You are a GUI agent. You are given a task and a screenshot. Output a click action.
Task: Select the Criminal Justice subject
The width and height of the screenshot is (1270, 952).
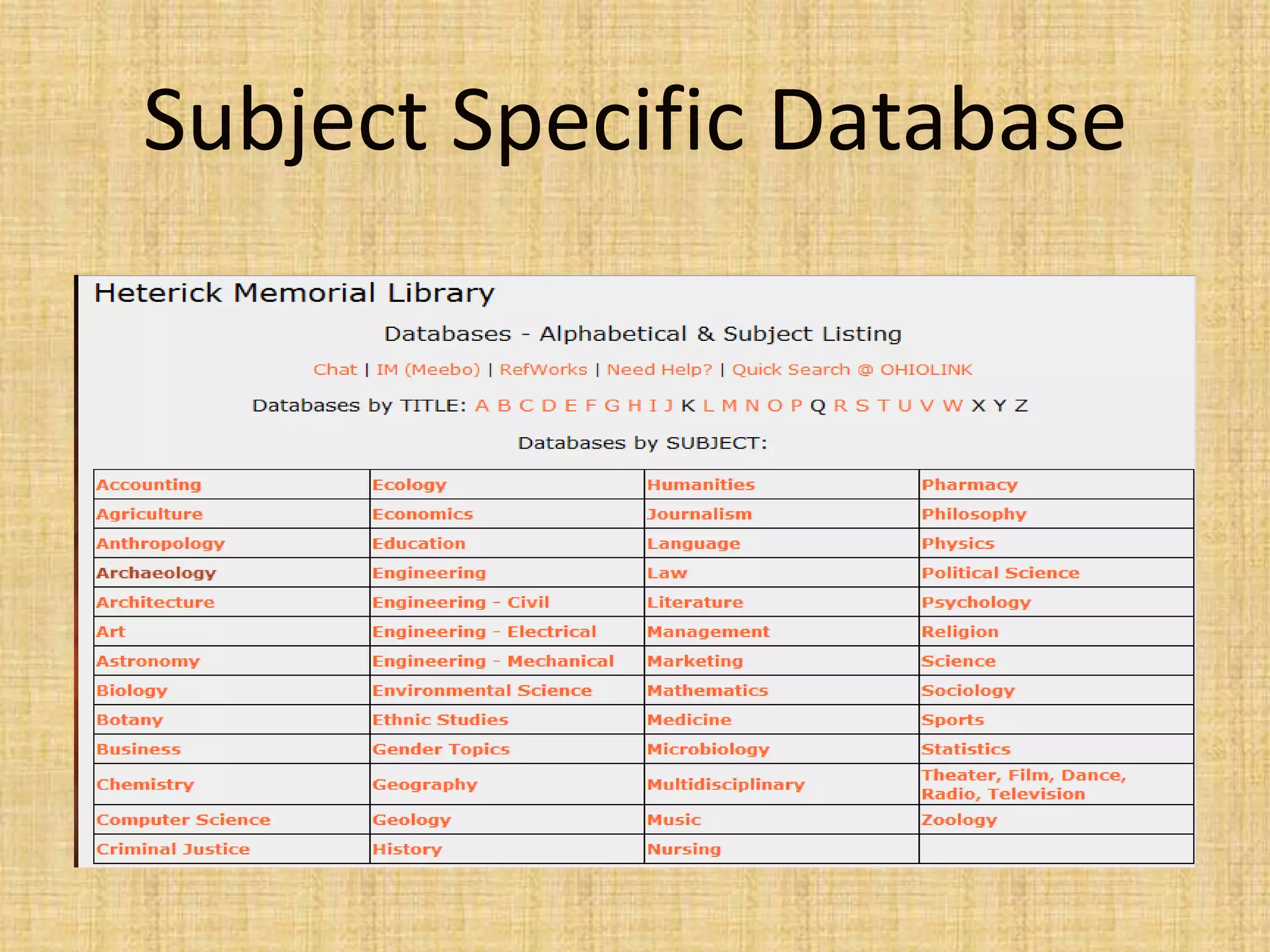coord(173,849)
